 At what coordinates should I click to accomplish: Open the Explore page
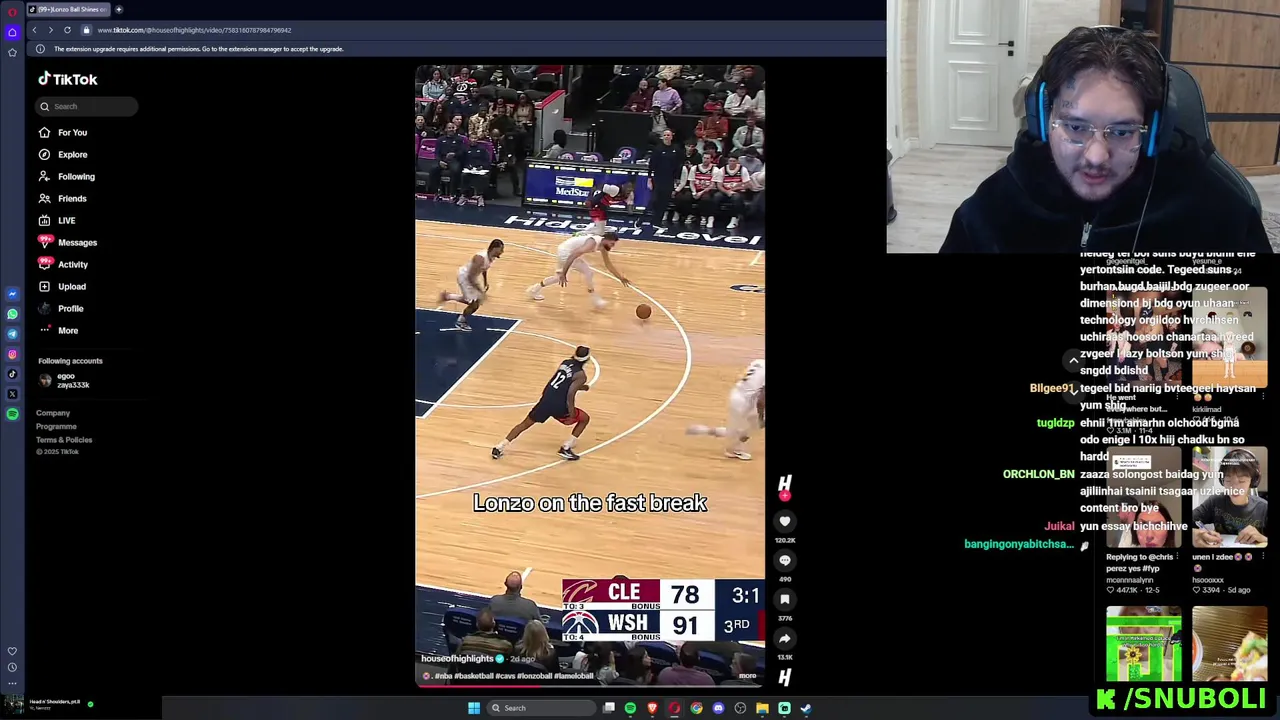(63, 154)
